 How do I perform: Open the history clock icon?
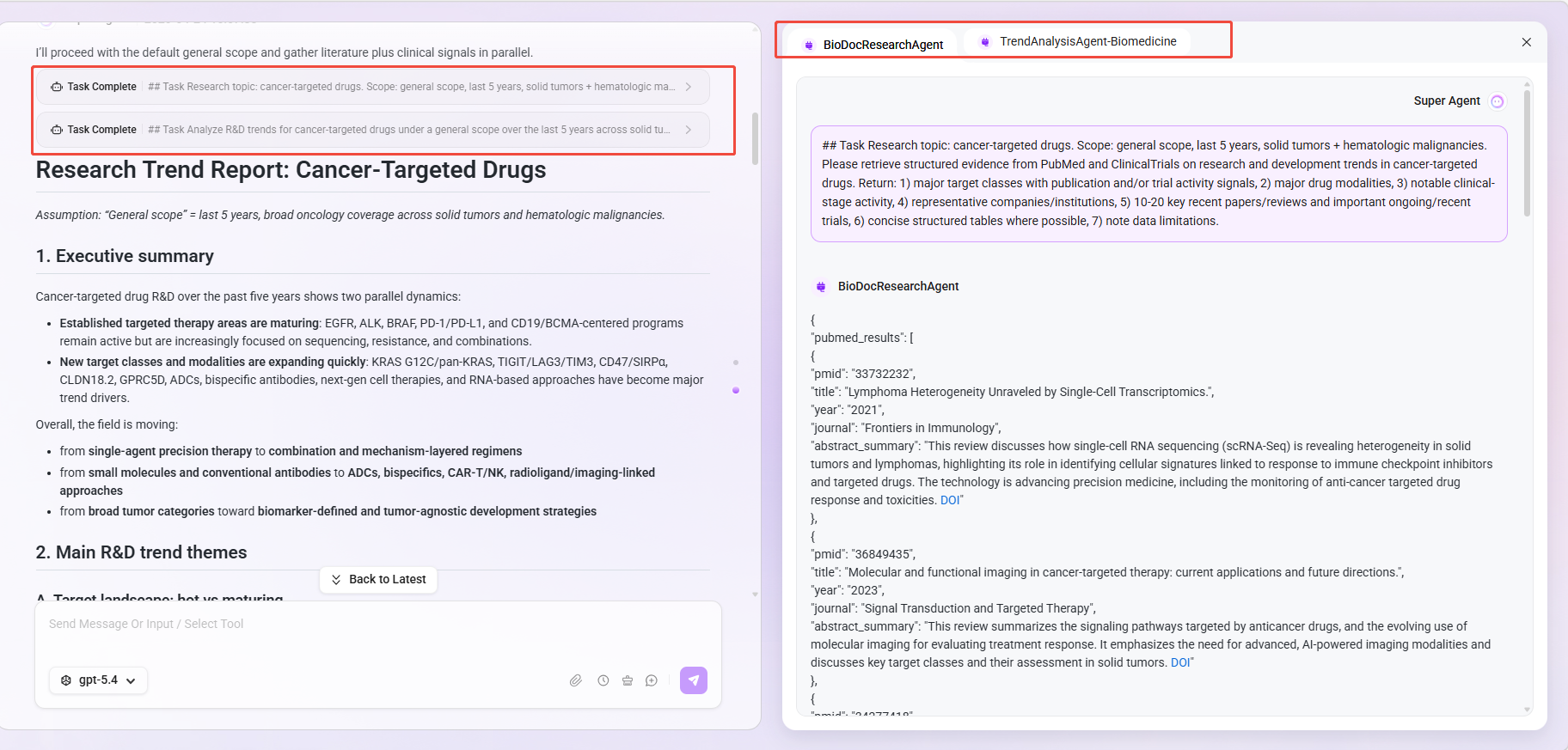coord(603,680)
